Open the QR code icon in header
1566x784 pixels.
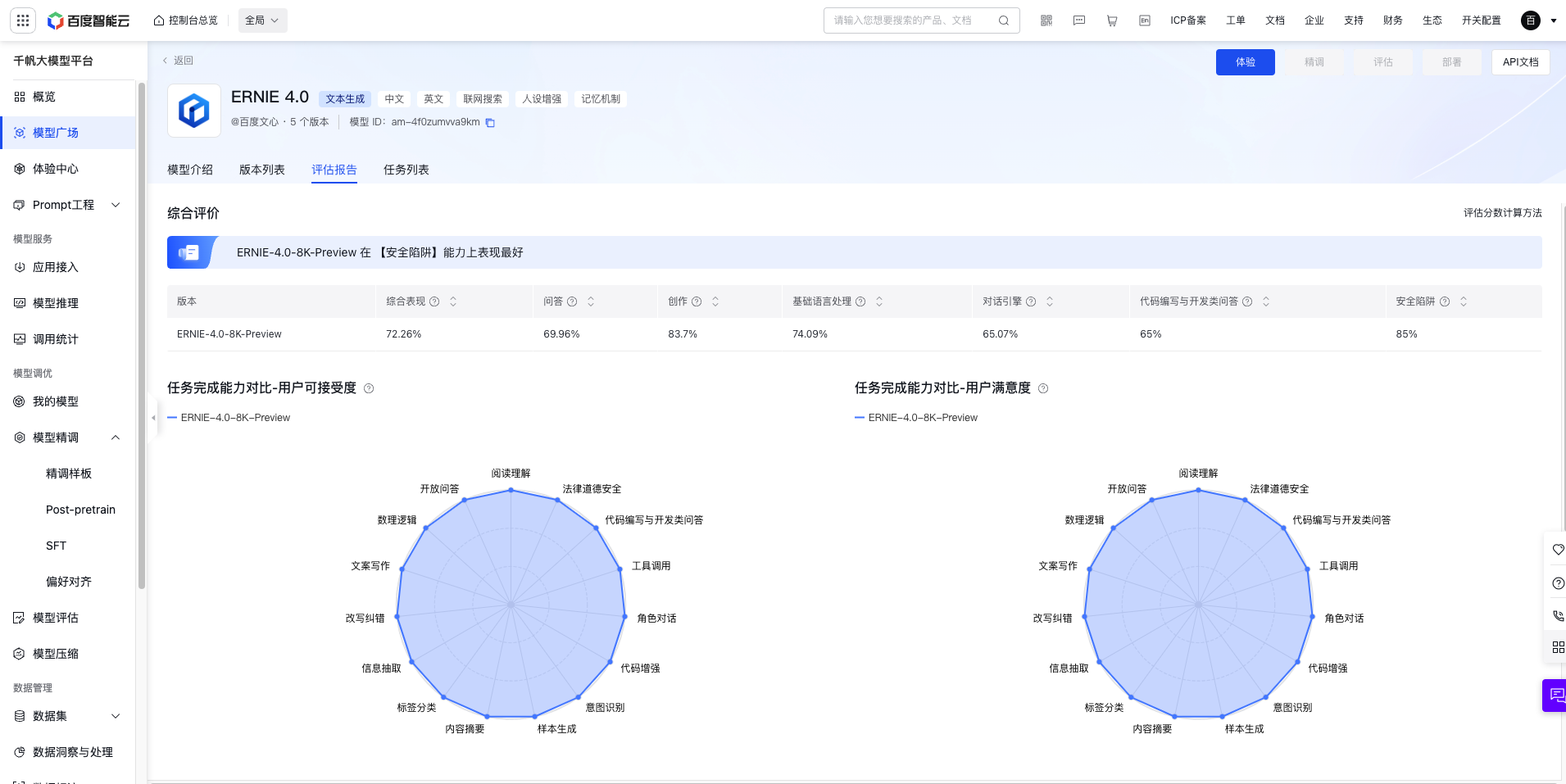[1046, 20]
